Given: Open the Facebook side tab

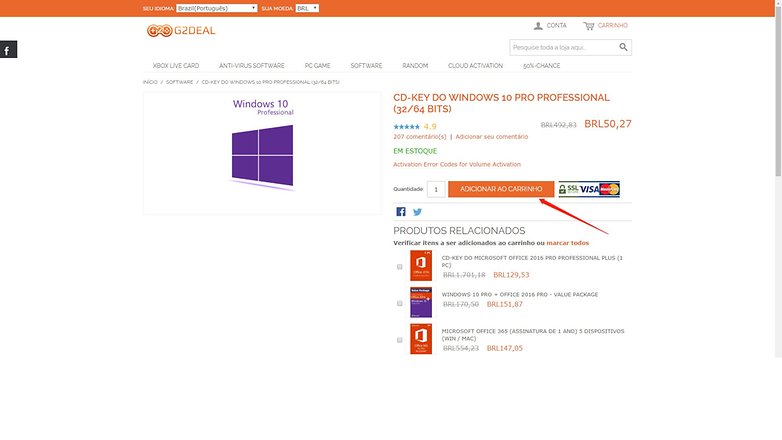Looking at the screenshot, I should (x=8, y=49).
